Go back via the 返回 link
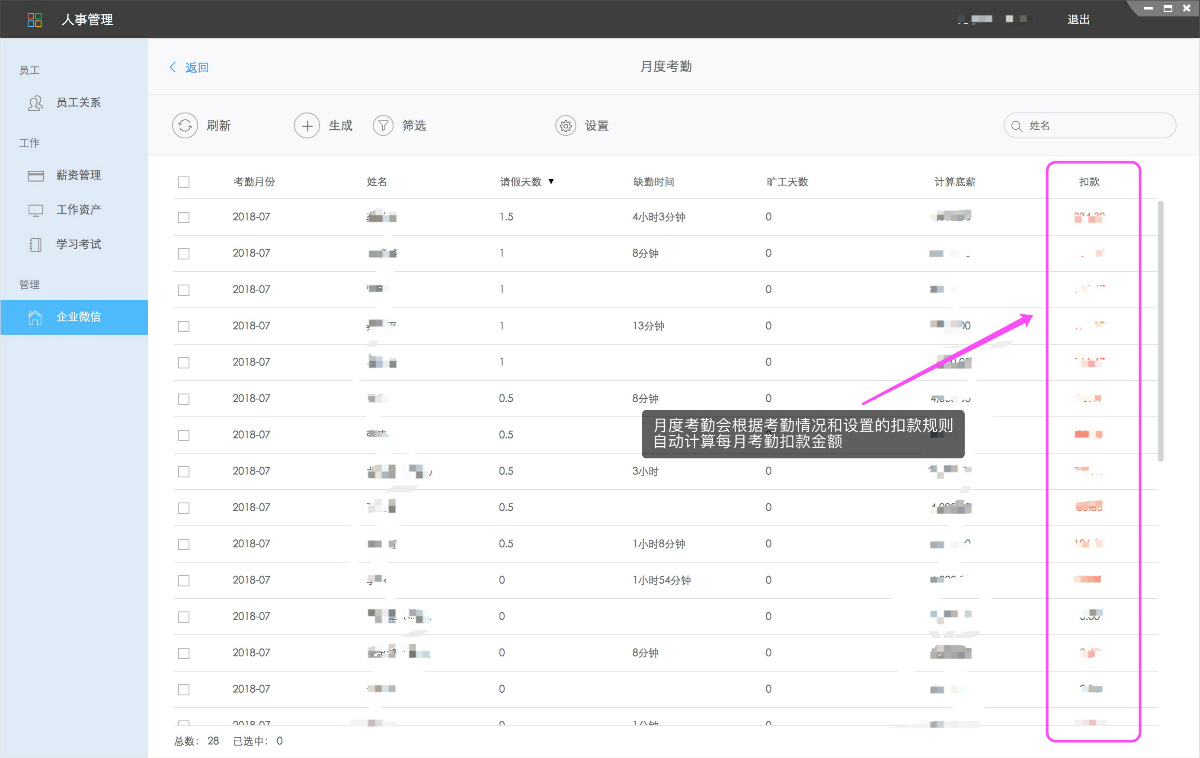1200x758 pixels. [197, 67]
